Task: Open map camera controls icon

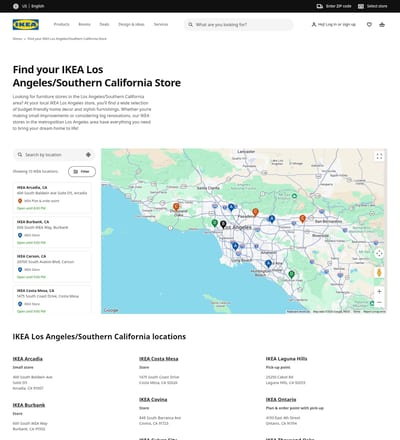Action: point(379,254)
